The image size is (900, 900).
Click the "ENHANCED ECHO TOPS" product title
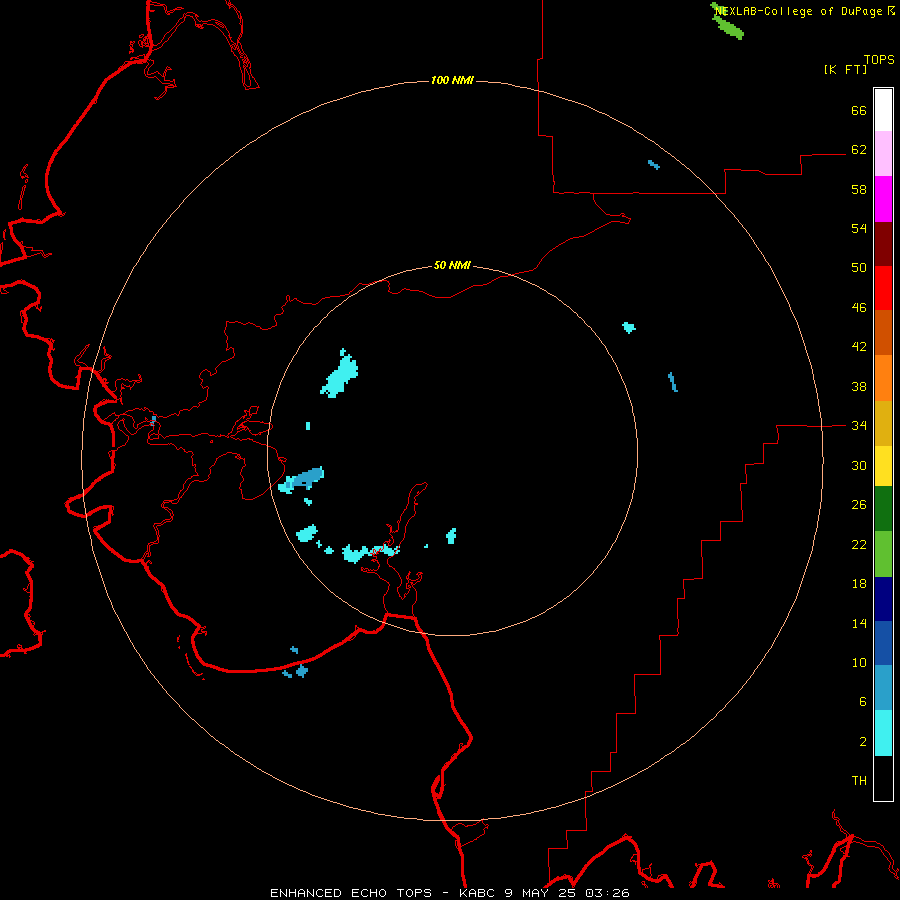pos(351,893)
